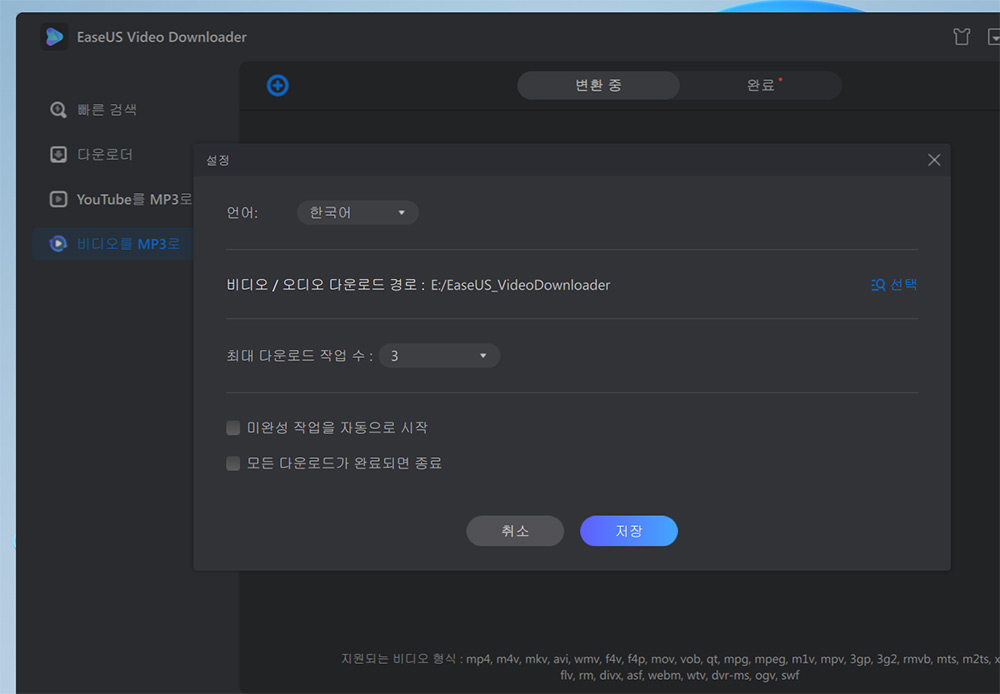Click the 취소 button
The image size is (1000, 694).
point(515,531)
